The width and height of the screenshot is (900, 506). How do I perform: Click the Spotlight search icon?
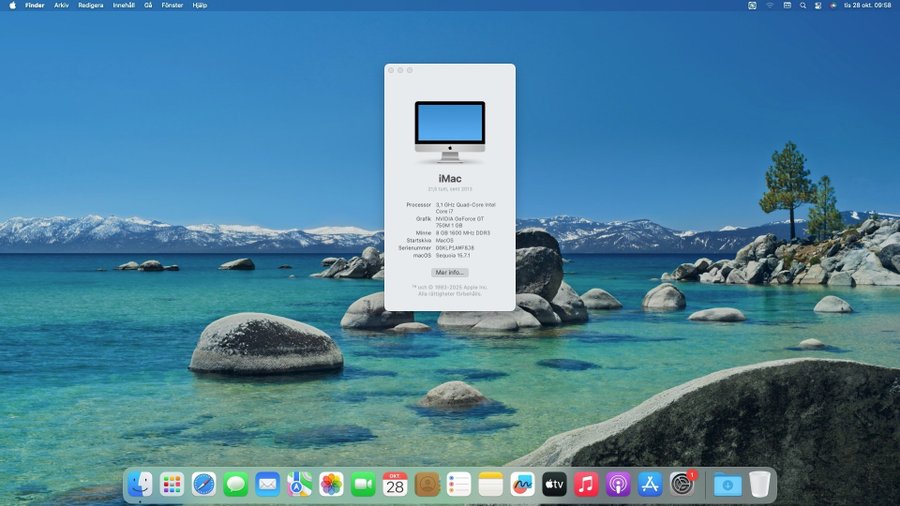pos(802,5)
